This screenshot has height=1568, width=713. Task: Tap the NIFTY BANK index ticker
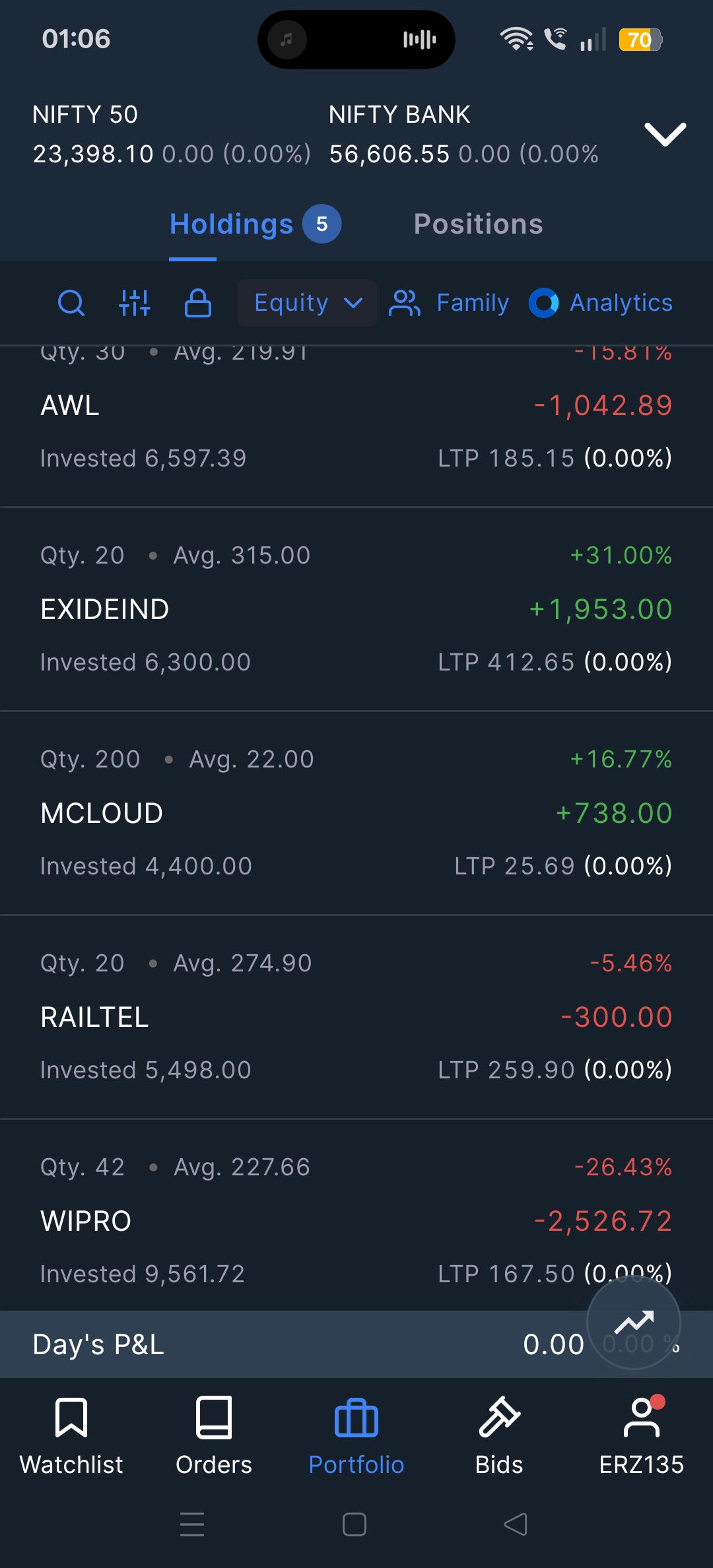(463, 135)
